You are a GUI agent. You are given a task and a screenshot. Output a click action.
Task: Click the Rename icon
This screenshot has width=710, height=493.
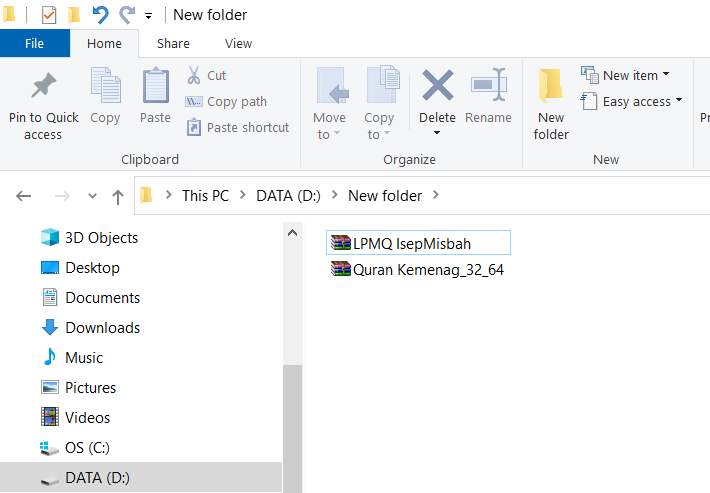coord(489,85)
